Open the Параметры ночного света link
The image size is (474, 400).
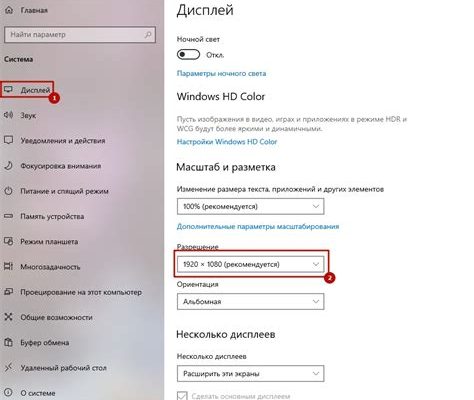tap(221, 73)
